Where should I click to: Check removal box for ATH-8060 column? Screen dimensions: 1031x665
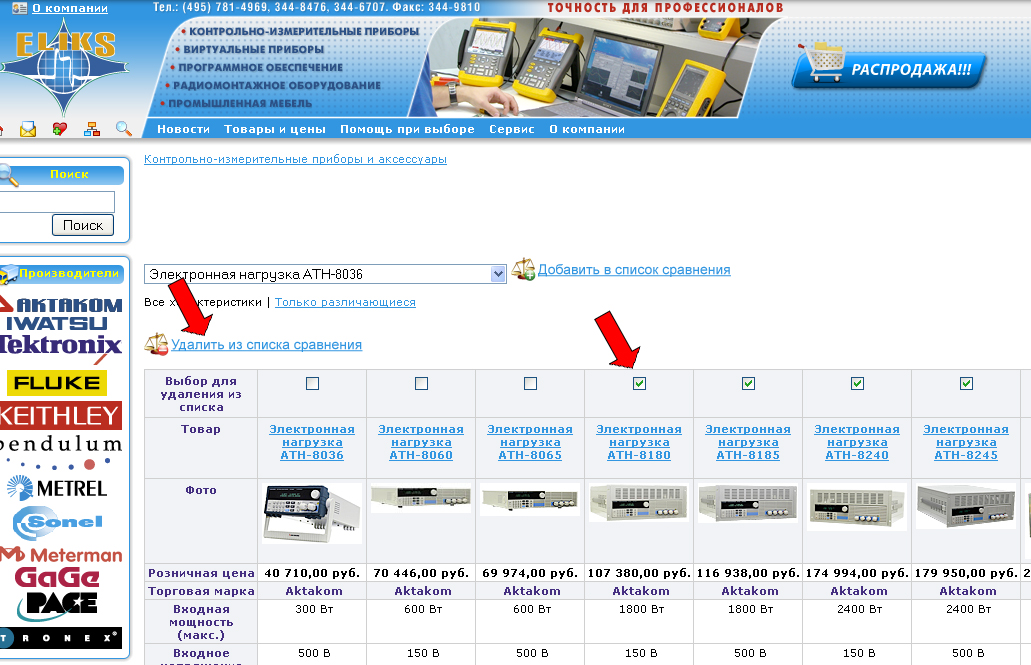pyautogui.click(x=421, y=383)
